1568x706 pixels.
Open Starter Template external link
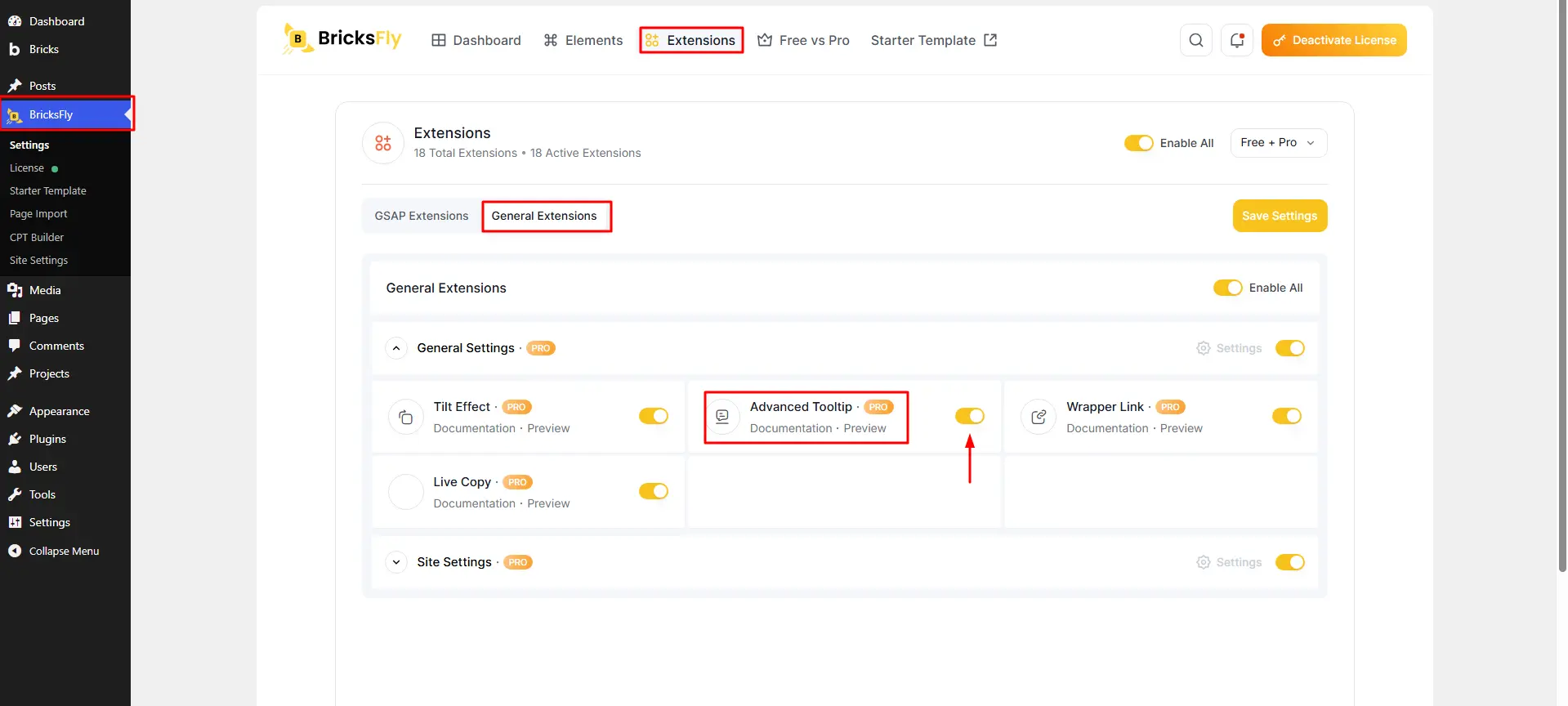click(934, 40)
